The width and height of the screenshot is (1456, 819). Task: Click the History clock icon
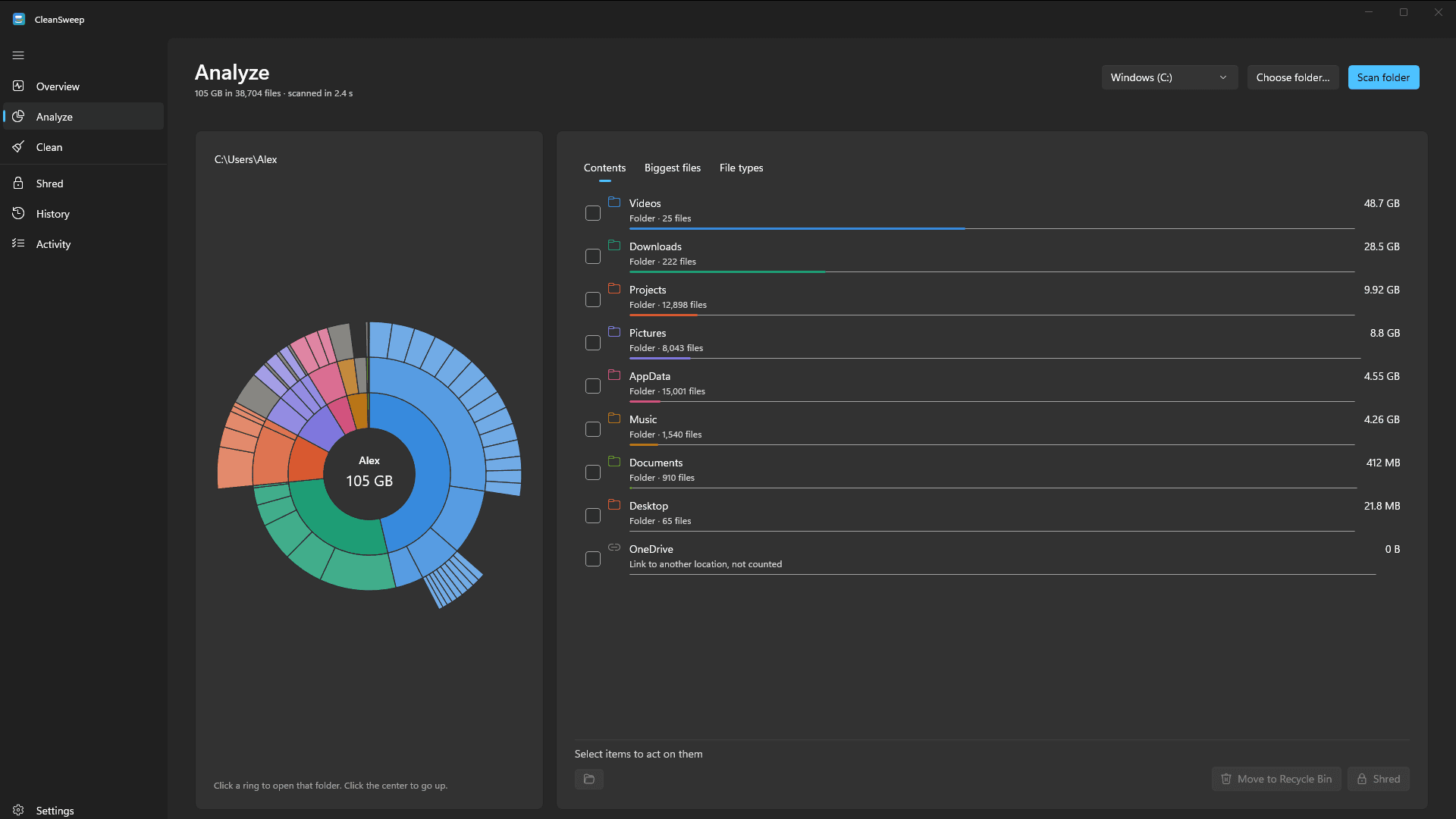pos(18,213)
